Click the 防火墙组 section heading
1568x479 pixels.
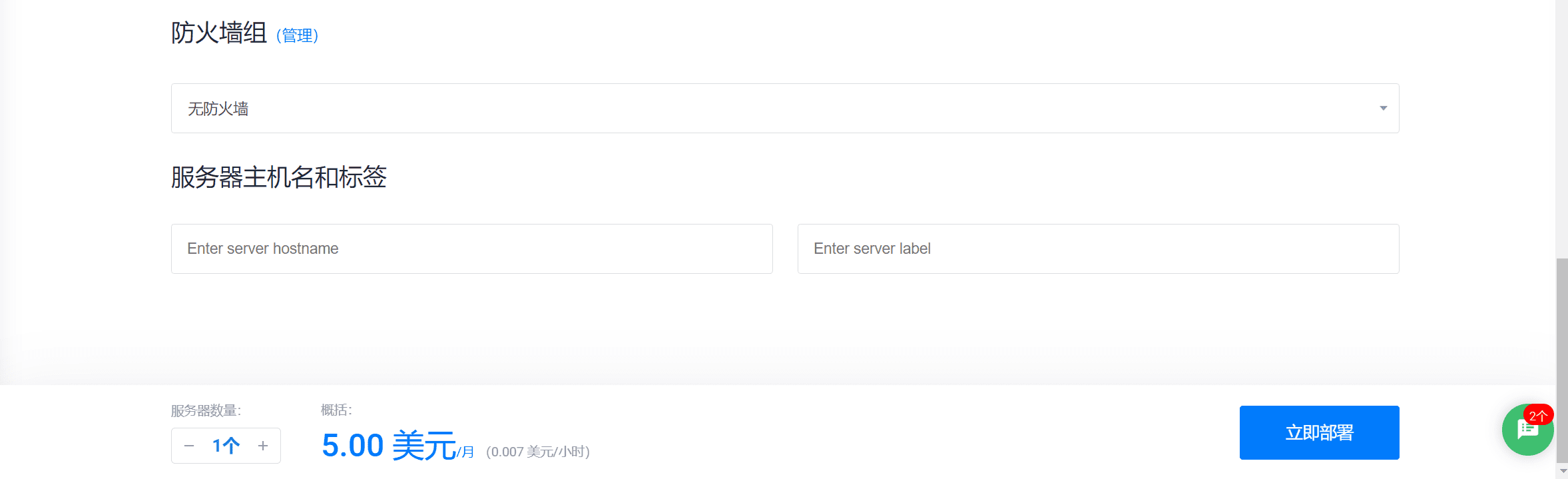[x=219, y=33]
